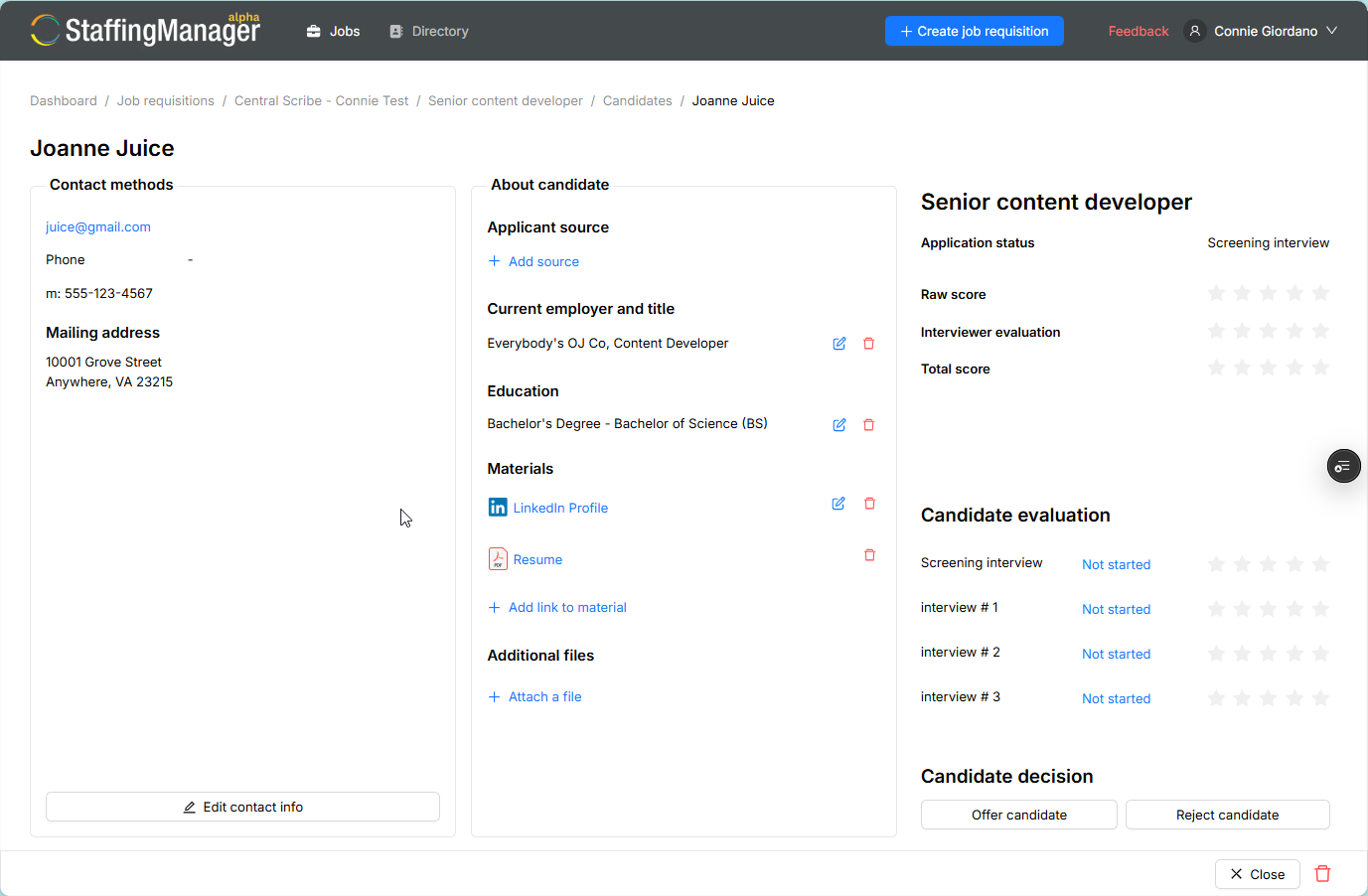
Task: Go to Senior content developer breadcrumb
Action: pyautogui.click(x=506, y=101)
